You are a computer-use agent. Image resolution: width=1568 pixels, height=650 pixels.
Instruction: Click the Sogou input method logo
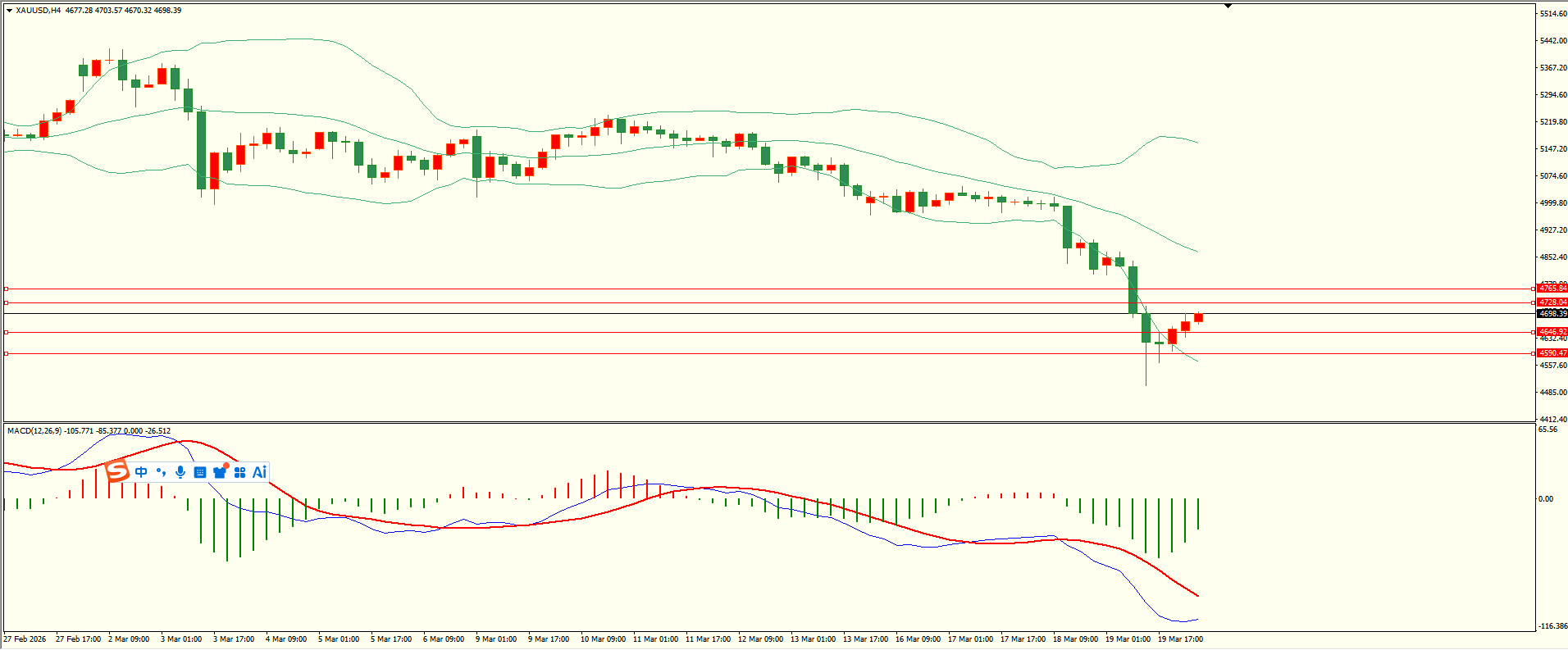118,471
